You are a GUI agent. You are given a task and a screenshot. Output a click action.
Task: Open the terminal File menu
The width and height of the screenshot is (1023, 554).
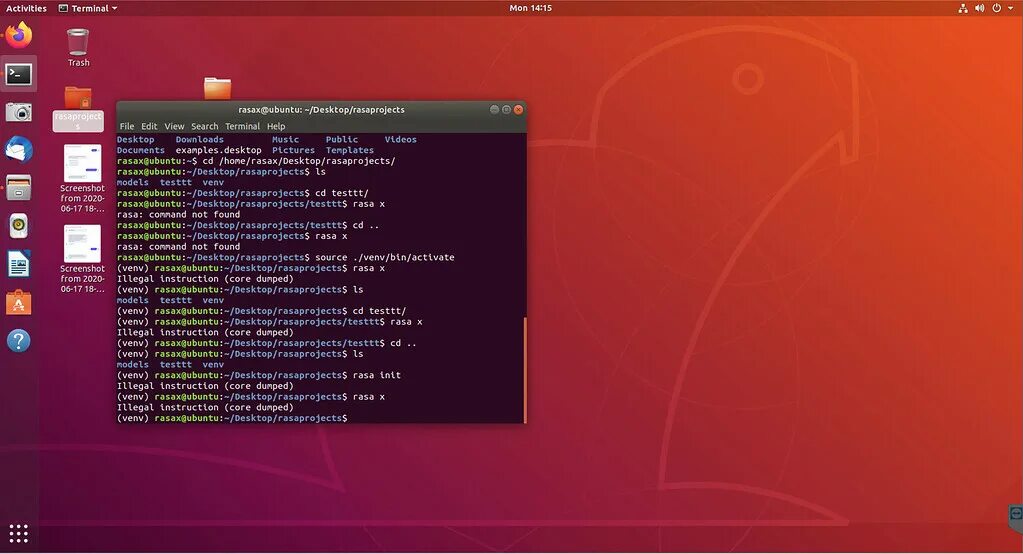(x=127, y=126)
